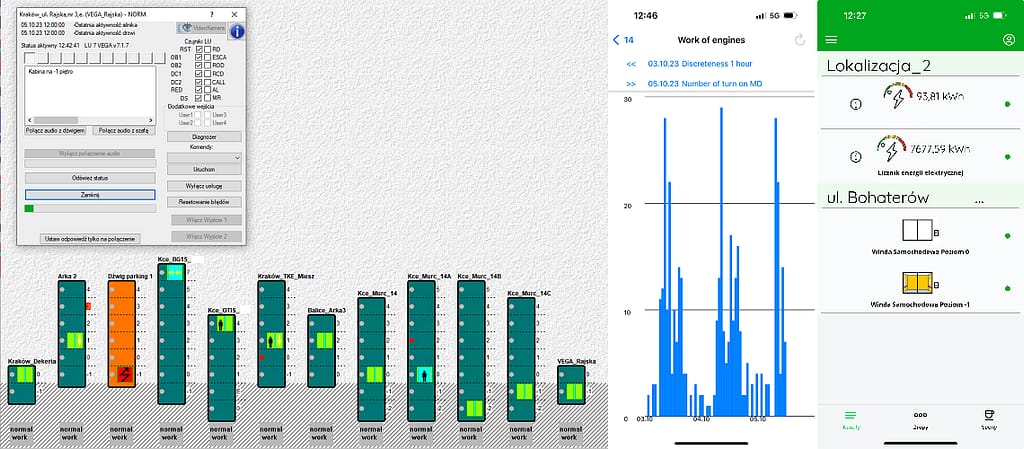Toggle the CALL checkbox
The image size is (1024, 449).
click(208, 81)
